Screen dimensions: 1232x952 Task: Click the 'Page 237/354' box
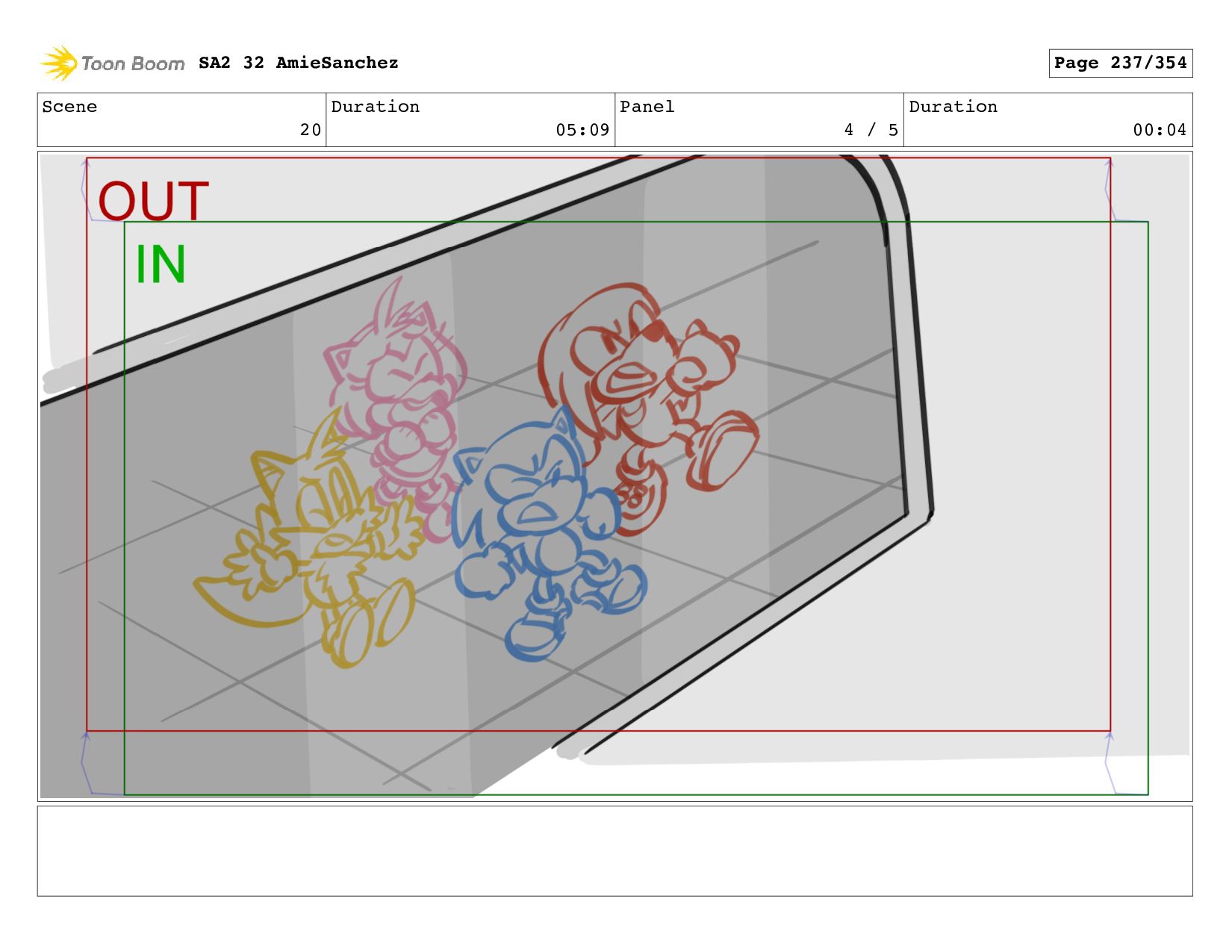(1120, 63)
